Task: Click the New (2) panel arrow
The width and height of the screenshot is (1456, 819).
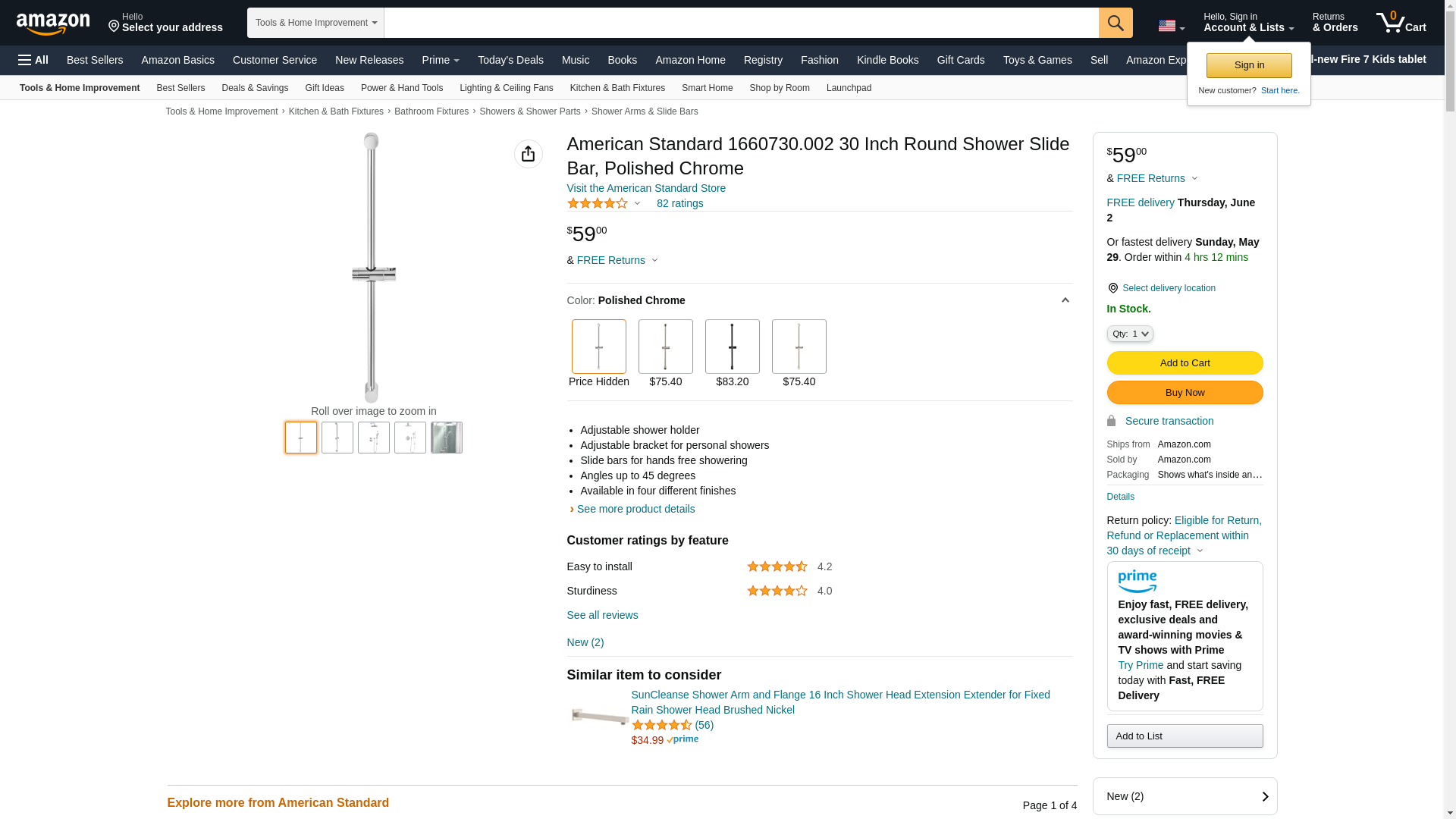Action: [1264, 796]
